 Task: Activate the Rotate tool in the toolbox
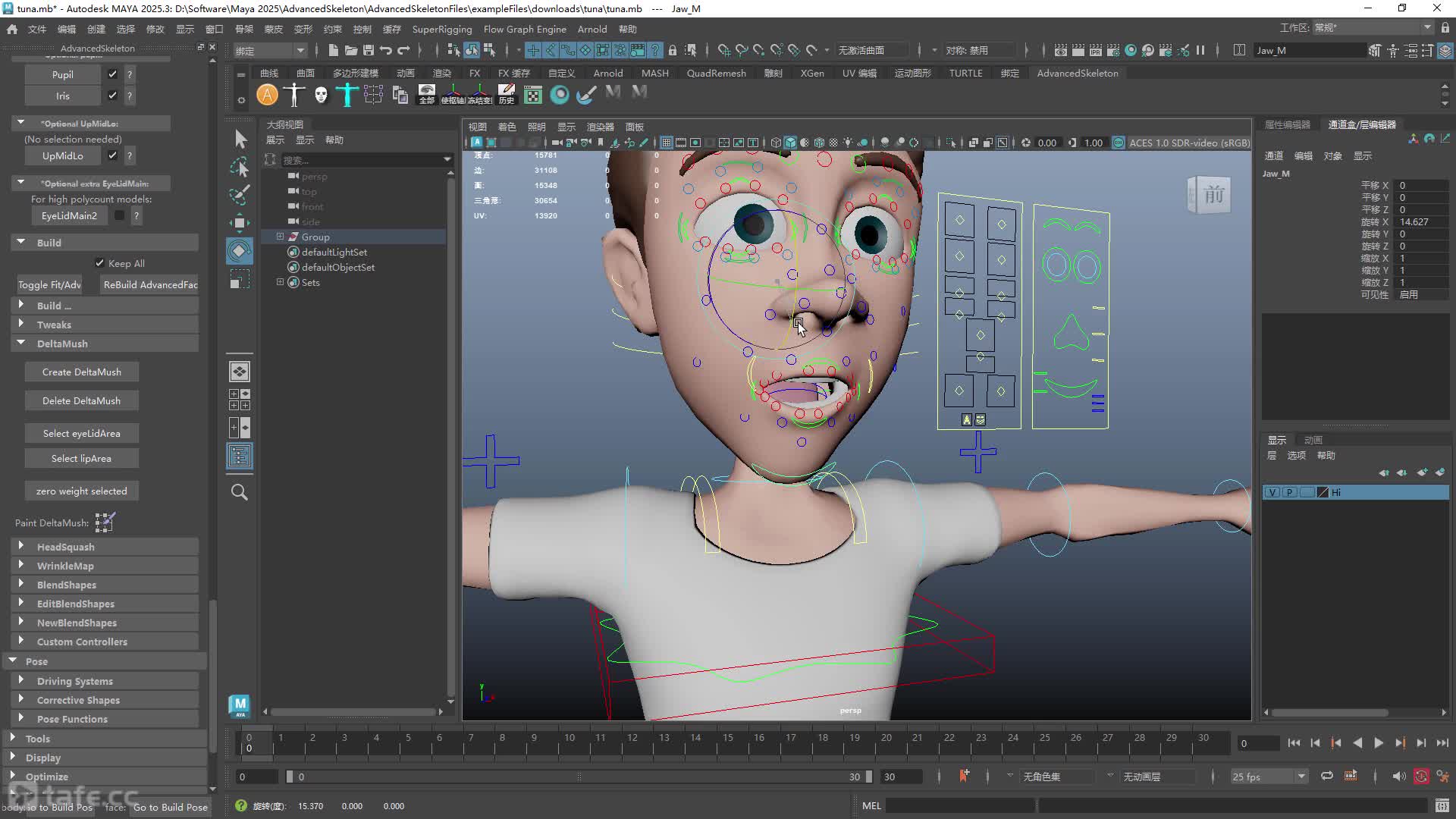pyautogui.click(x=240, y=251)
